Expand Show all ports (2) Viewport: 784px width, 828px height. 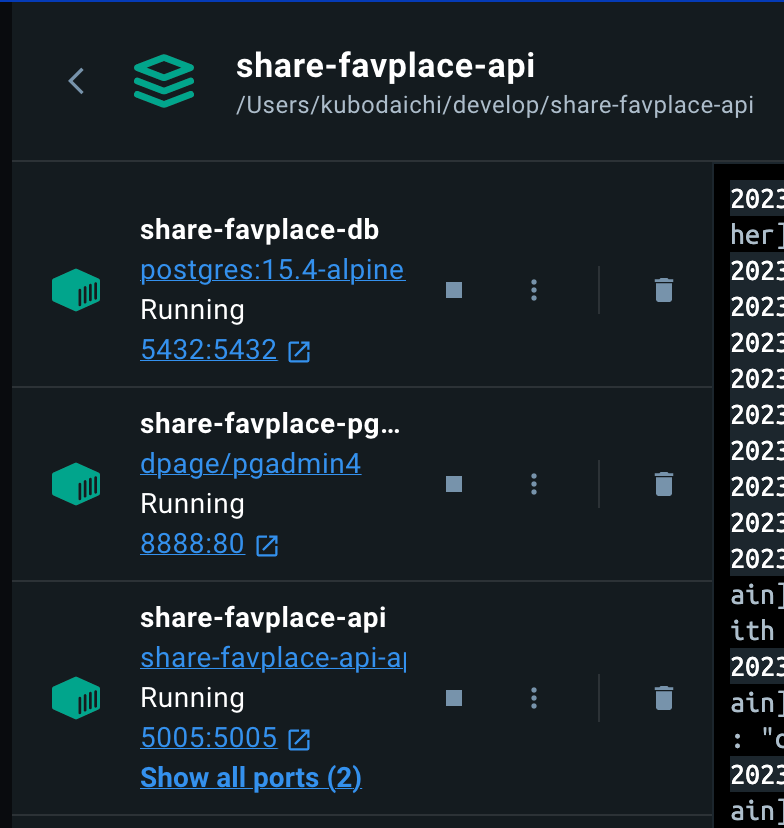[x=251, y=778]
